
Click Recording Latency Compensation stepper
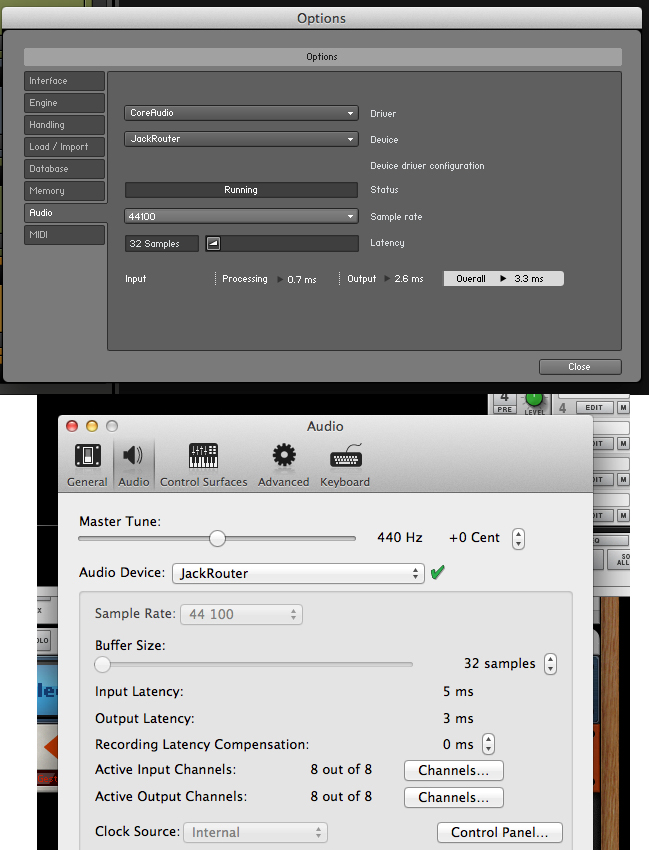[x=489, y=744]
